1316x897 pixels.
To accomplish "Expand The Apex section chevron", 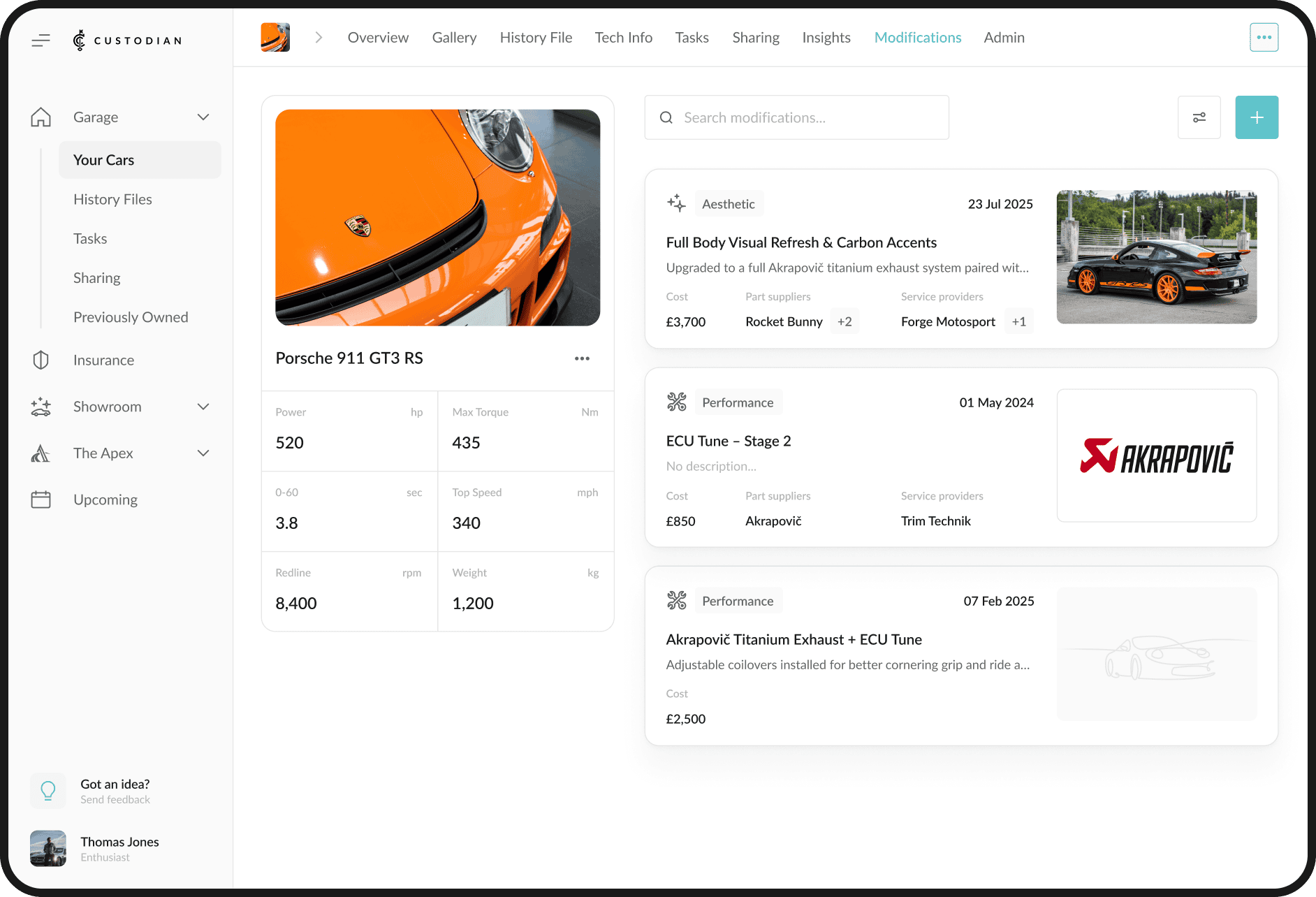I will [203, 453].
